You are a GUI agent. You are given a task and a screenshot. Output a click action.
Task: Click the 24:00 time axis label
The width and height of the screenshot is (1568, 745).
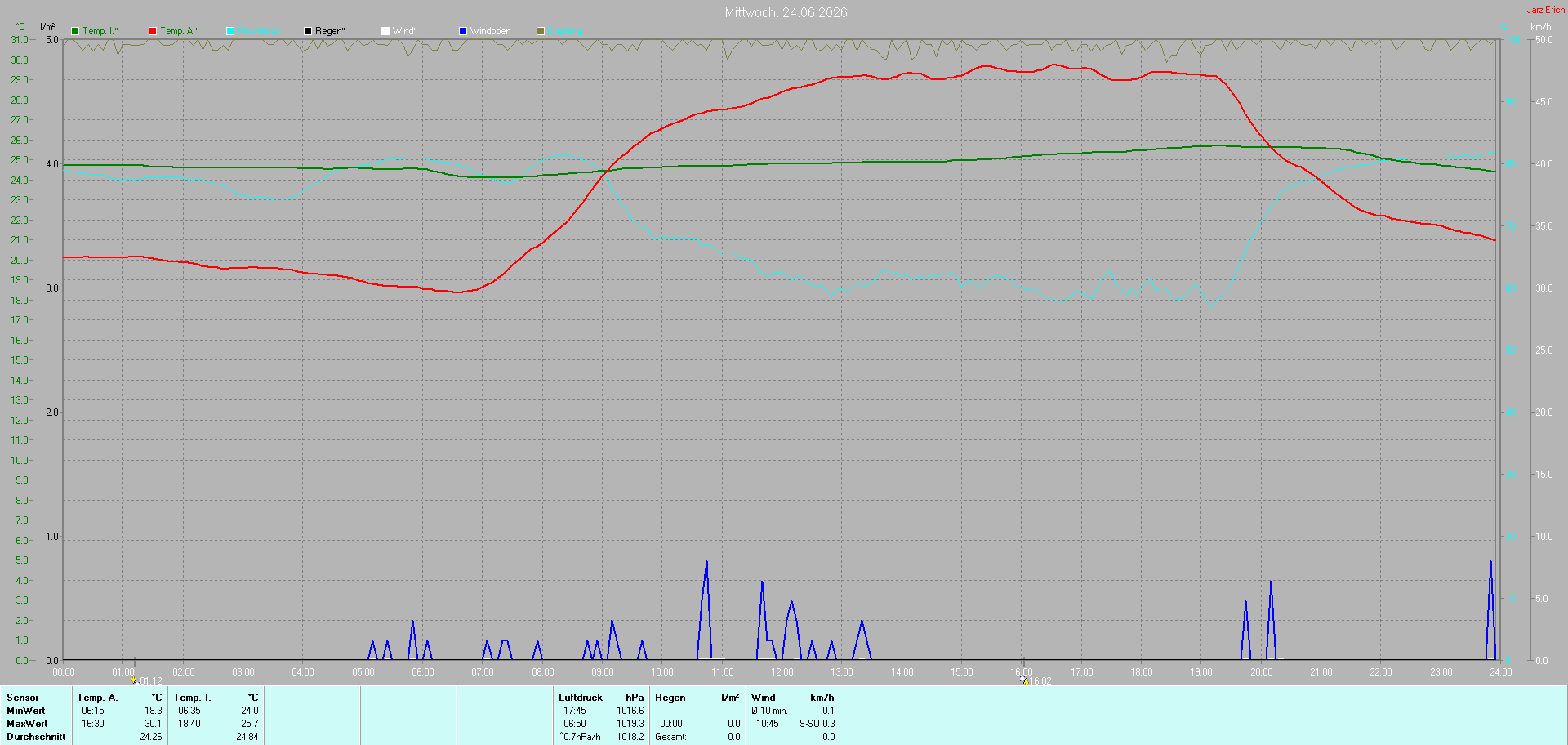(x=1501, y=672)
